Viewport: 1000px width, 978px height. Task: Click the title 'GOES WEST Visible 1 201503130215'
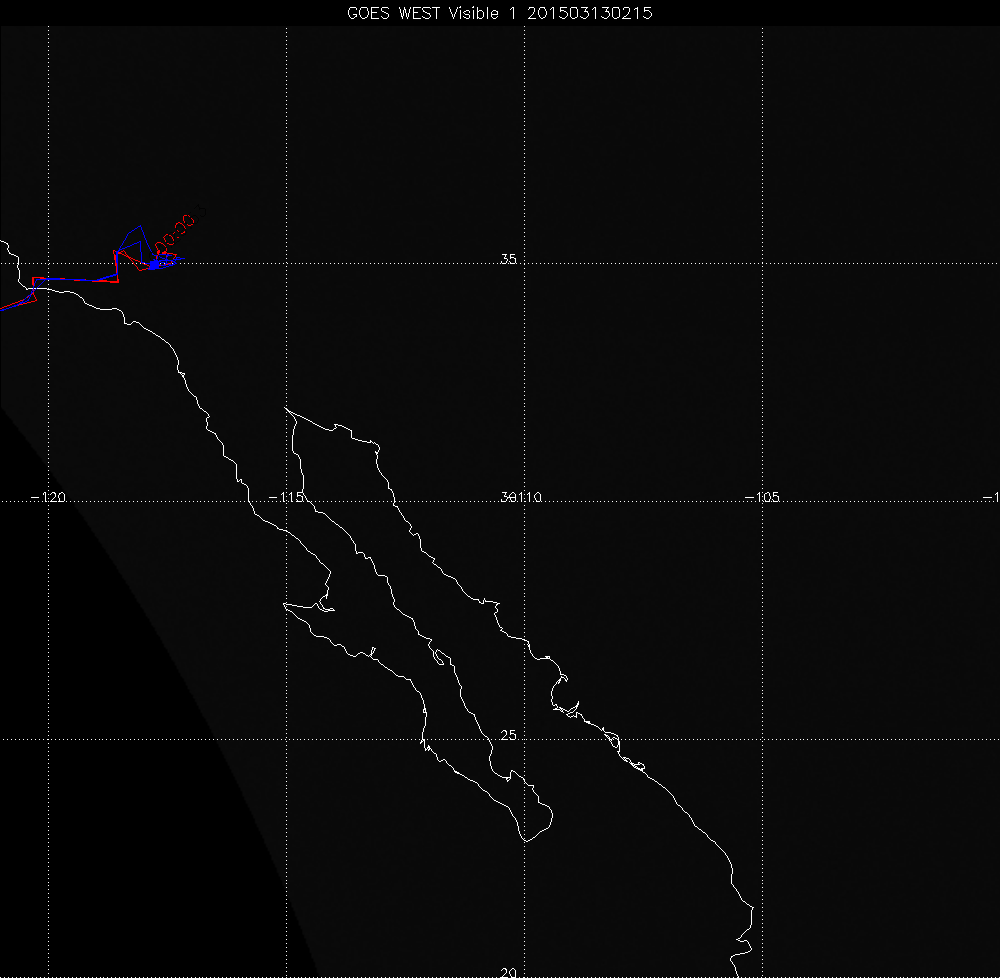pyautogui.click(x=499, y=13)
